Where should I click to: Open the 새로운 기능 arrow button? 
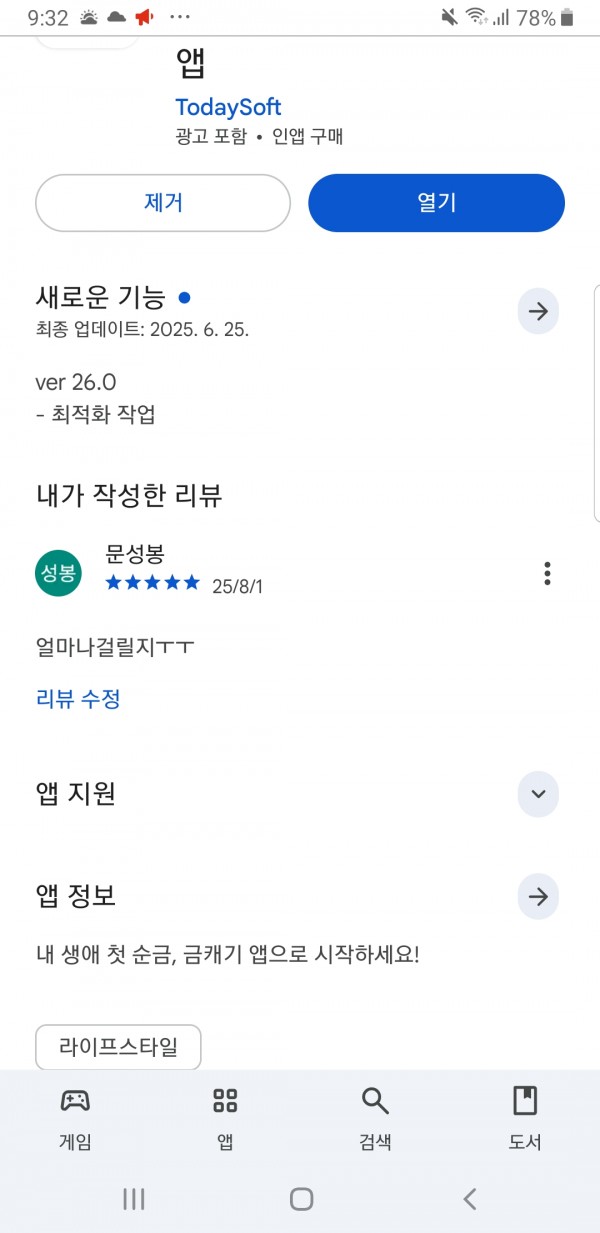click(538, 312)
